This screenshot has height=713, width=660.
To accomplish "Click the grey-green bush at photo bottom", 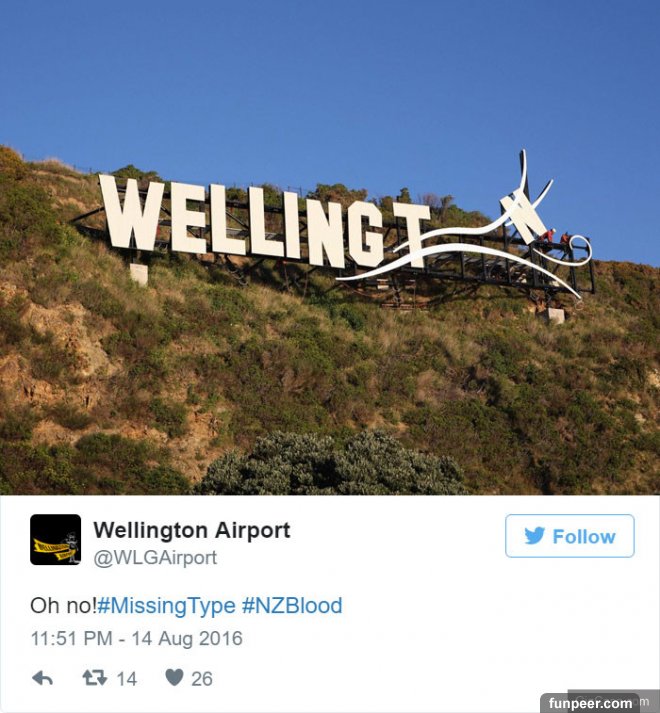I will coord(332,464).
